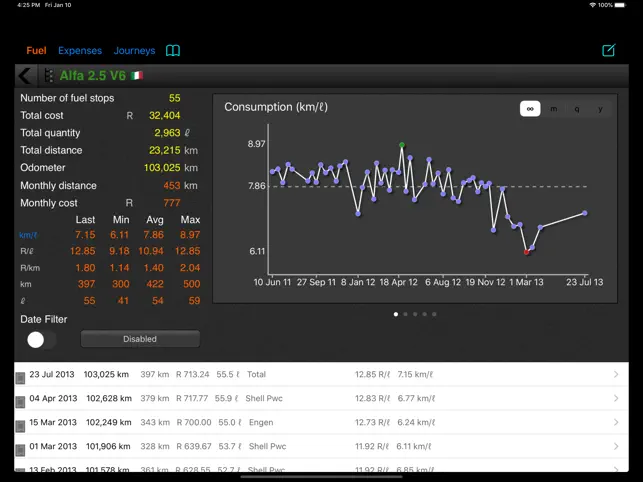643x482 pixels.
Task: Click 12.85 R/ℓ in 23 Jul row
Action: click(372, 374)
